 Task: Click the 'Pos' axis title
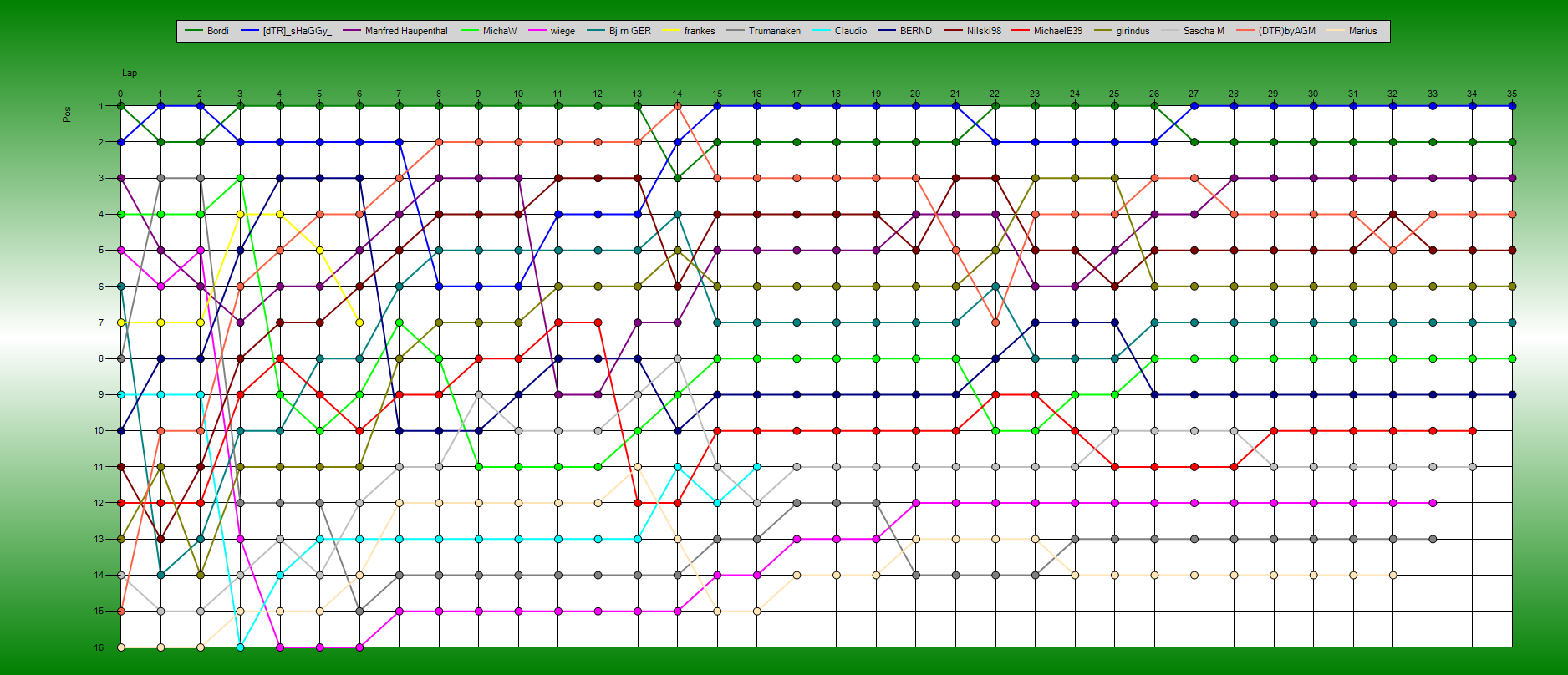click(x=67, y=114)
